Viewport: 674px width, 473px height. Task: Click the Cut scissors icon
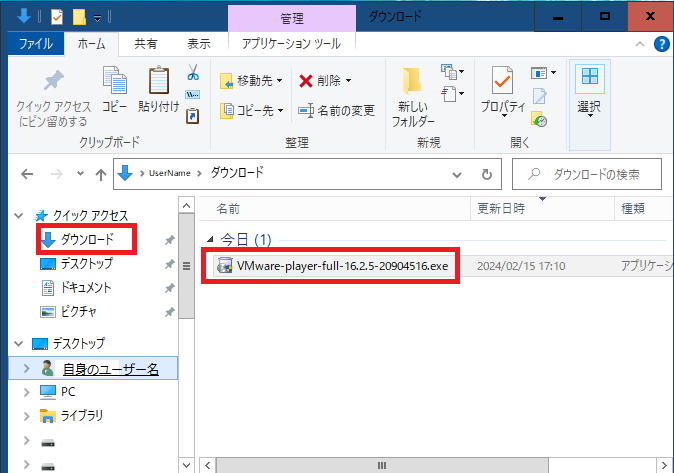pos(193,72)
